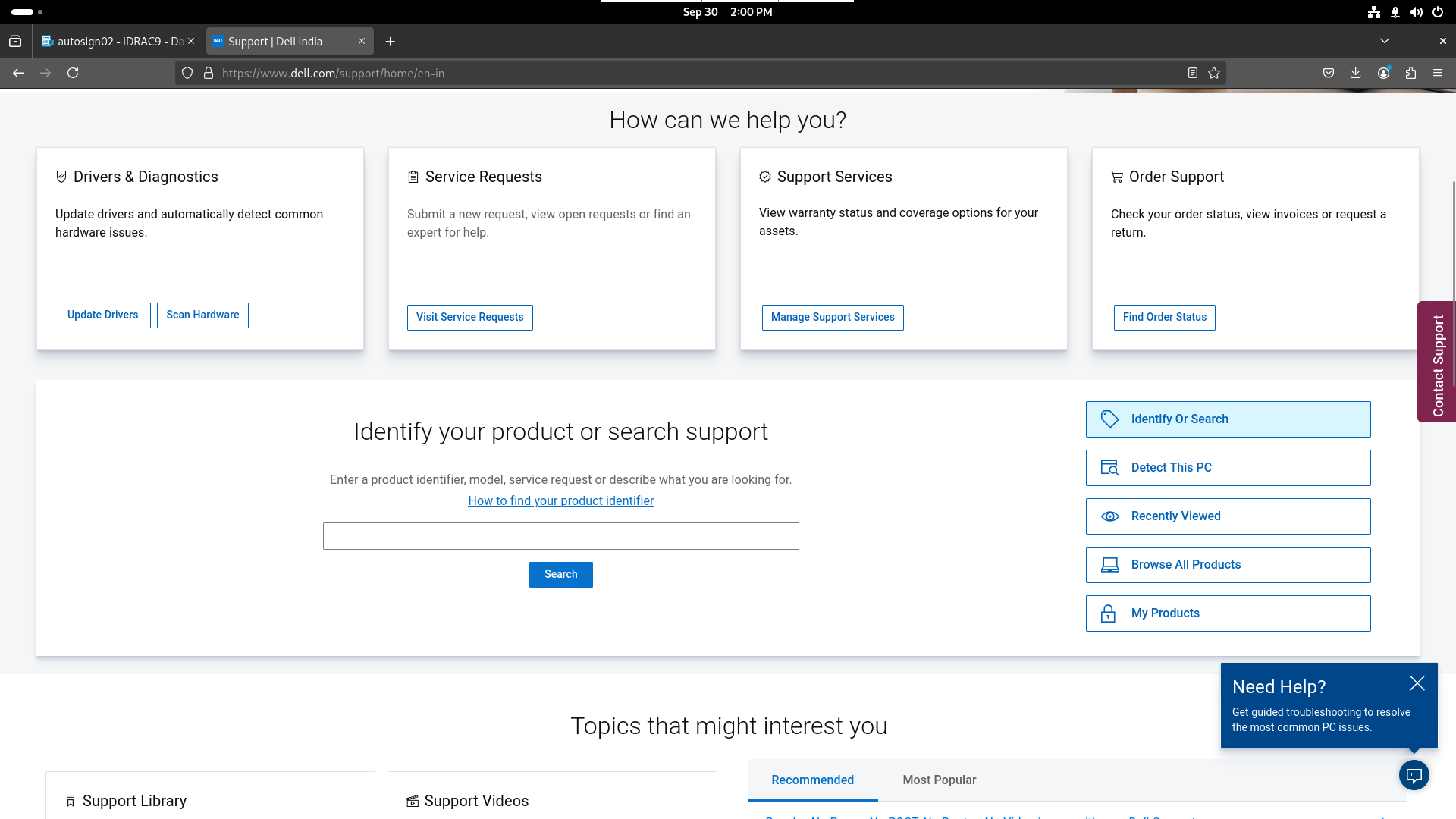Open tracking protection shield icon
This screenshot has height=819, width=1456.
pos(187,73)
